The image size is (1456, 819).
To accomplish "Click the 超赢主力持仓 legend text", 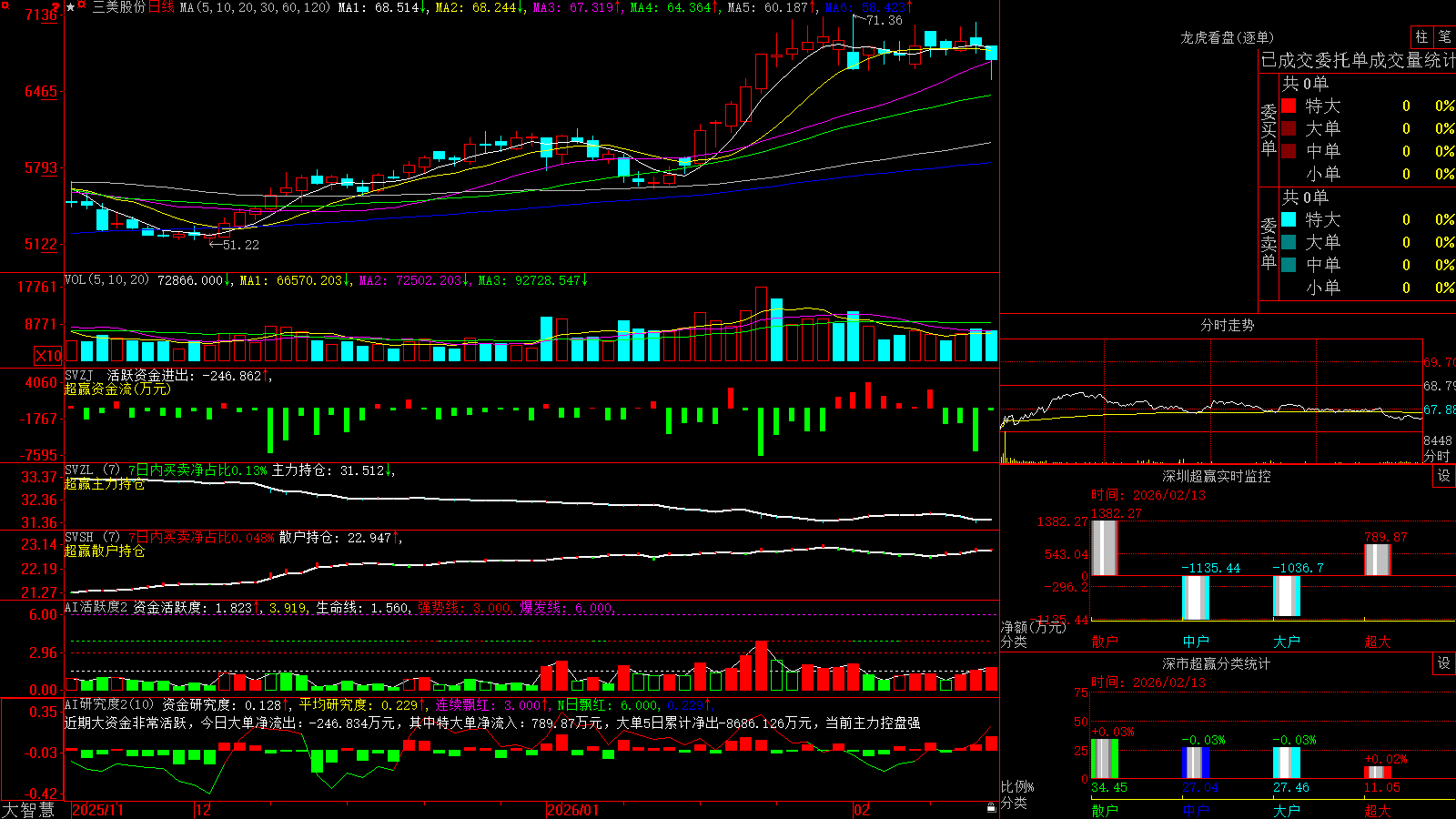I will click(x=105, y=484).
